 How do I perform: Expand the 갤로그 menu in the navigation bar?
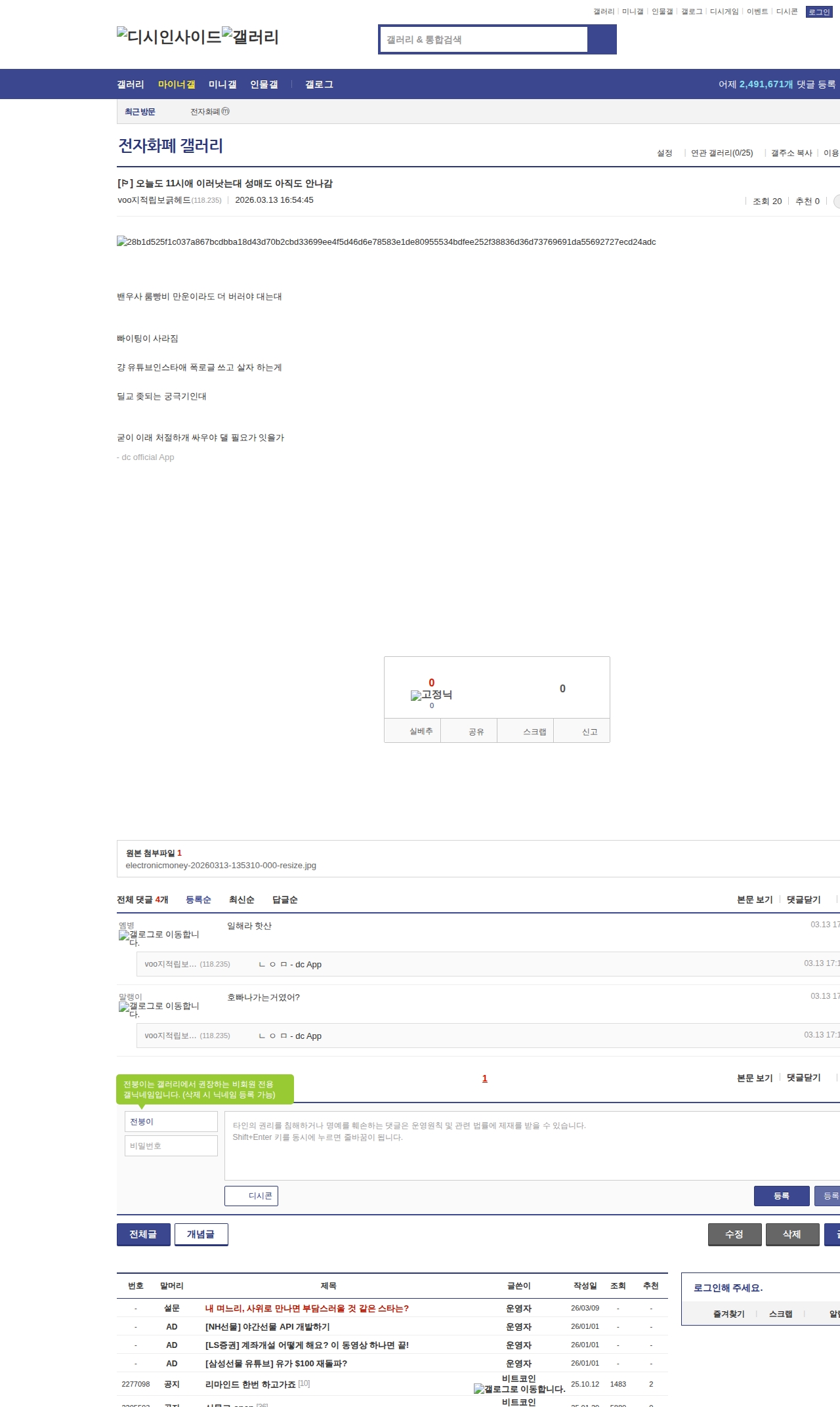click(x=319, y=85)
